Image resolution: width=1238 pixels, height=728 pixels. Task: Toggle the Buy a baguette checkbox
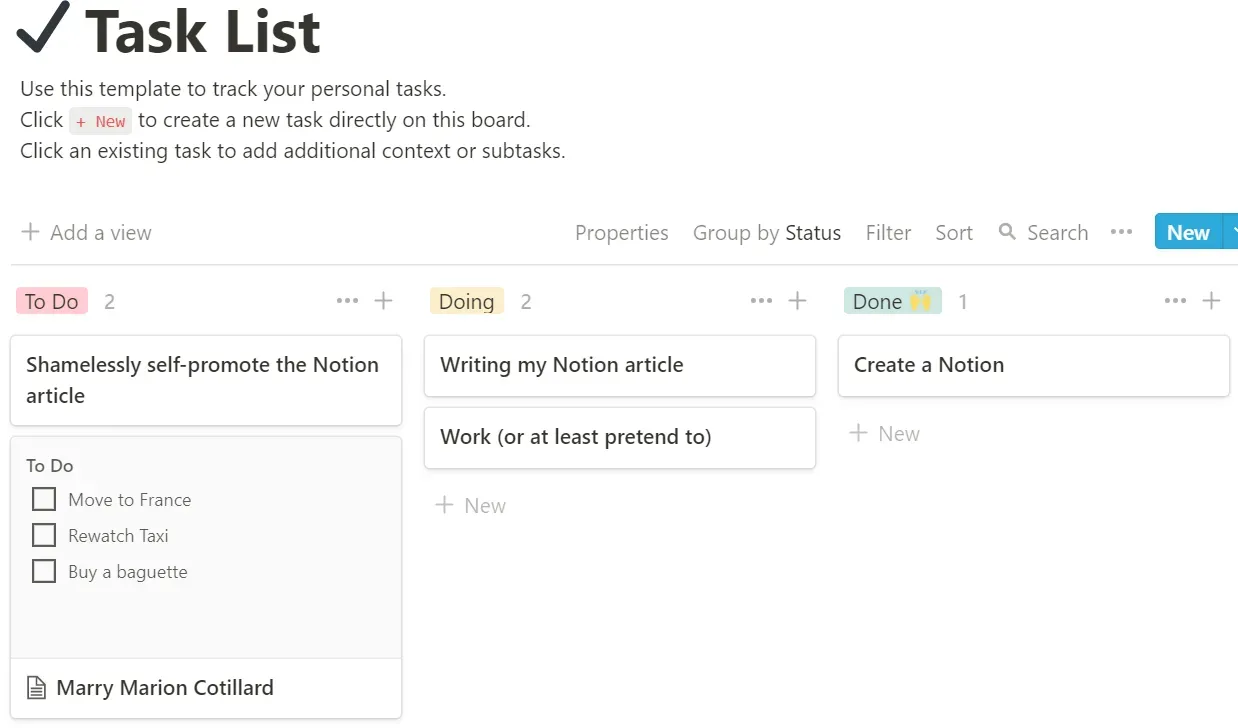pos(44,571)
